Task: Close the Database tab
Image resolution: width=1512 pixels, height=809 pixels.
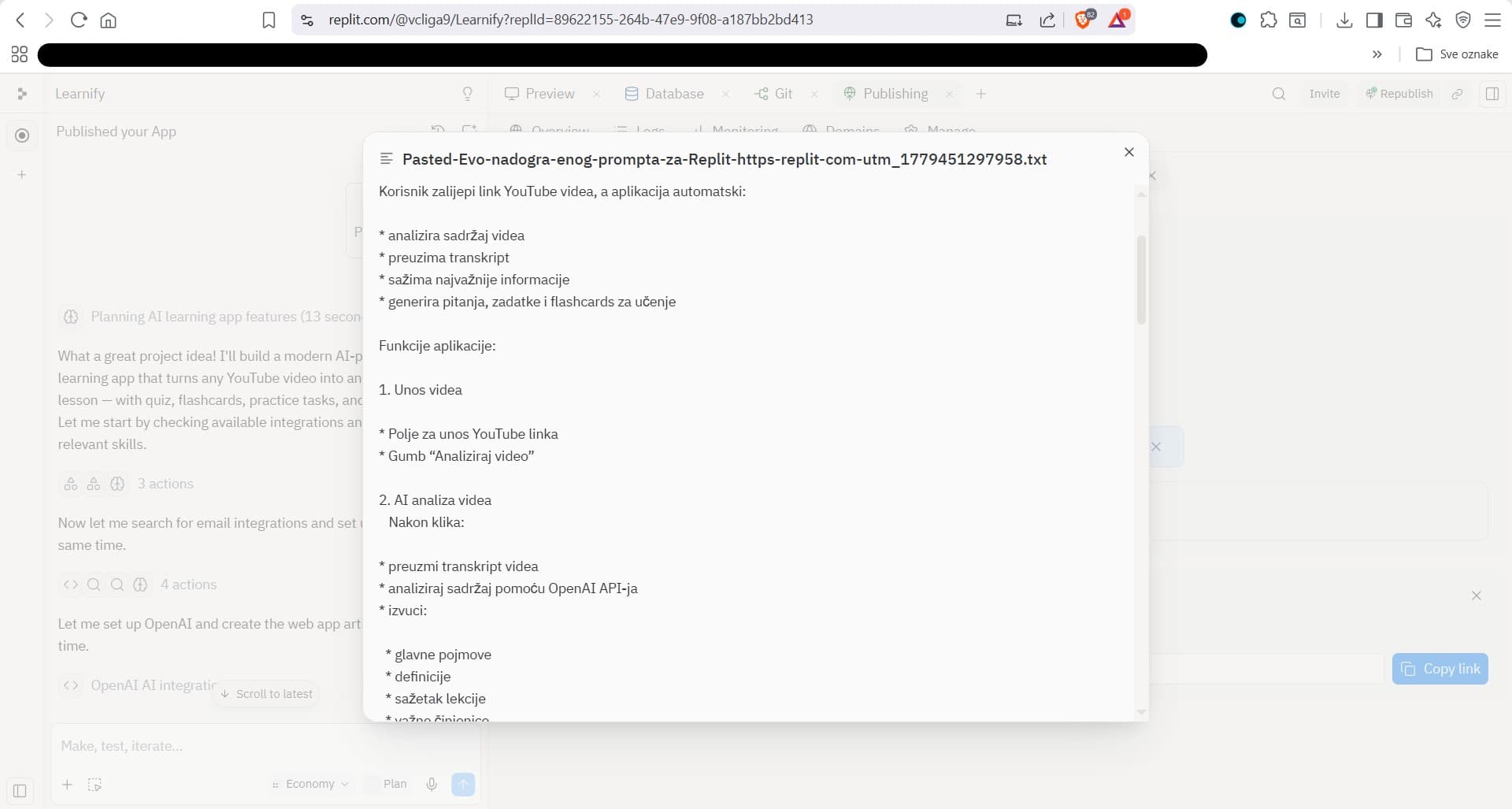Action: 725,94
